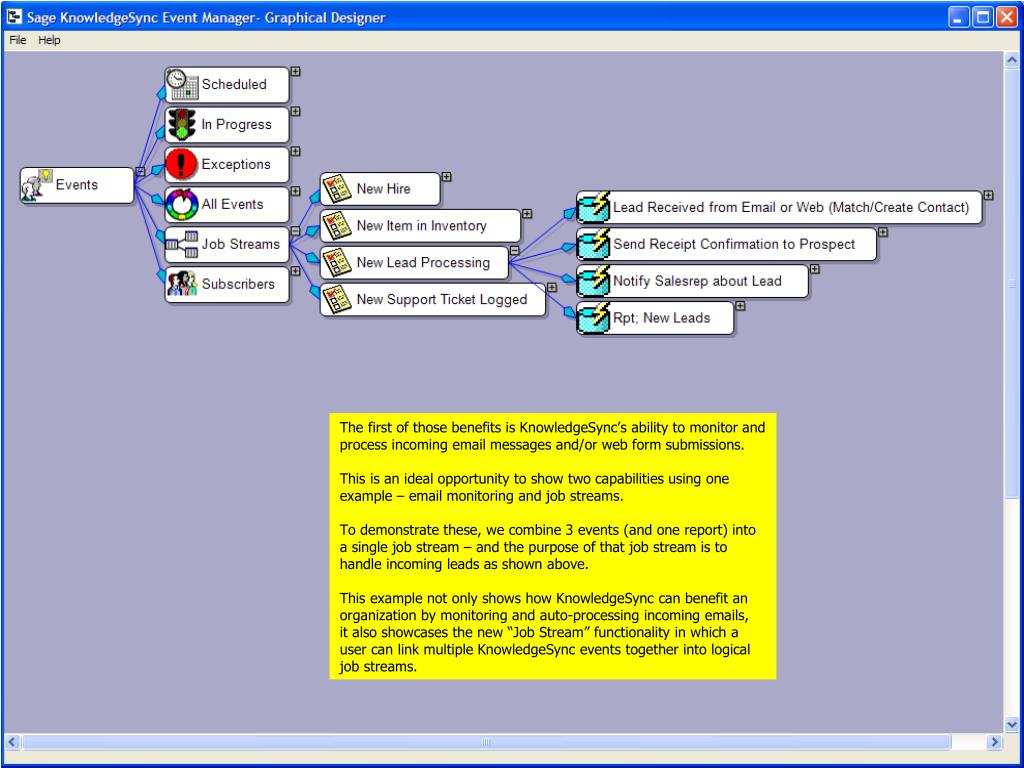Select the New Item in Inventory label
The width and height of the screenshot is (1024, 768).
click(x=421, y=226)
